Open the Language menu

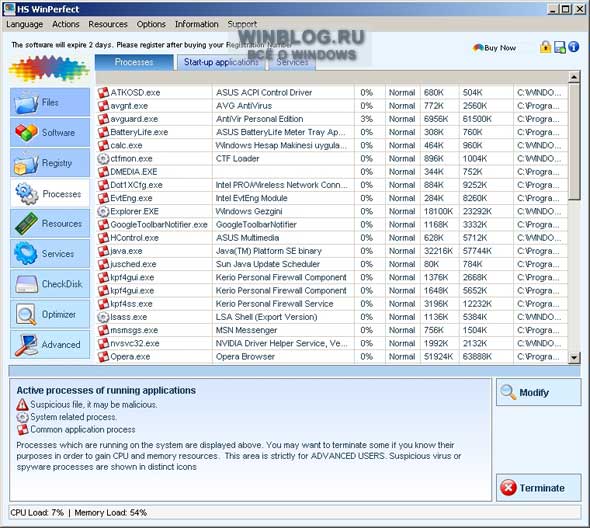[24, 24]
